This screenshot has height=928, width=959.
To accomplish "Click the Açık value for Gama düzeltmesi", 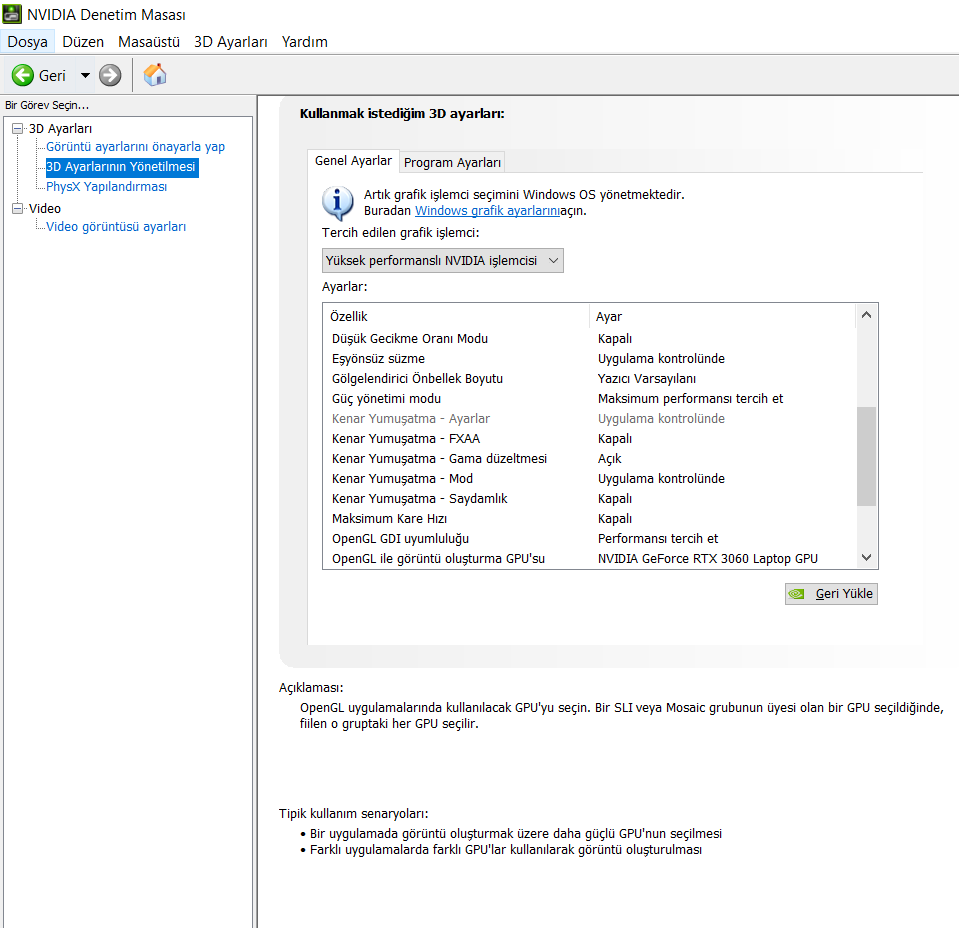I will coord(610,459).
